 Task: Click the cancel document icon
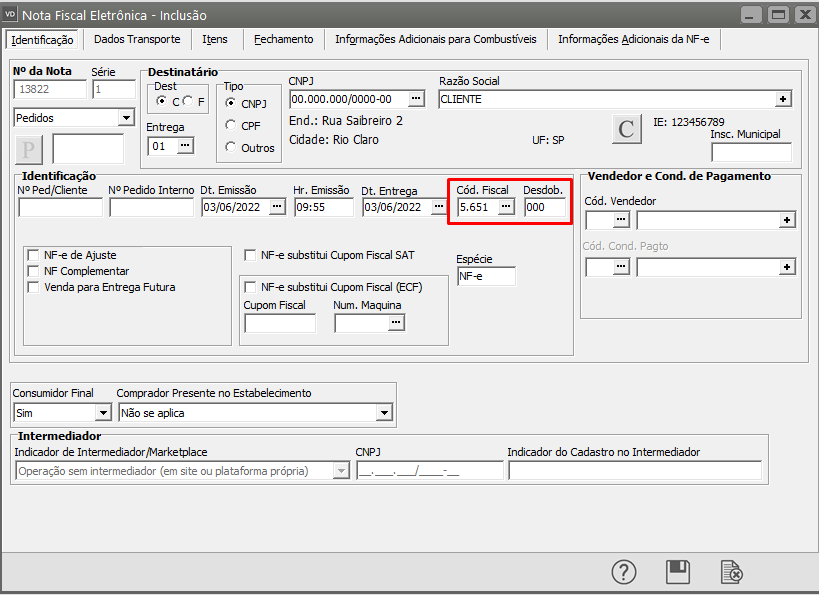(732, 571)
